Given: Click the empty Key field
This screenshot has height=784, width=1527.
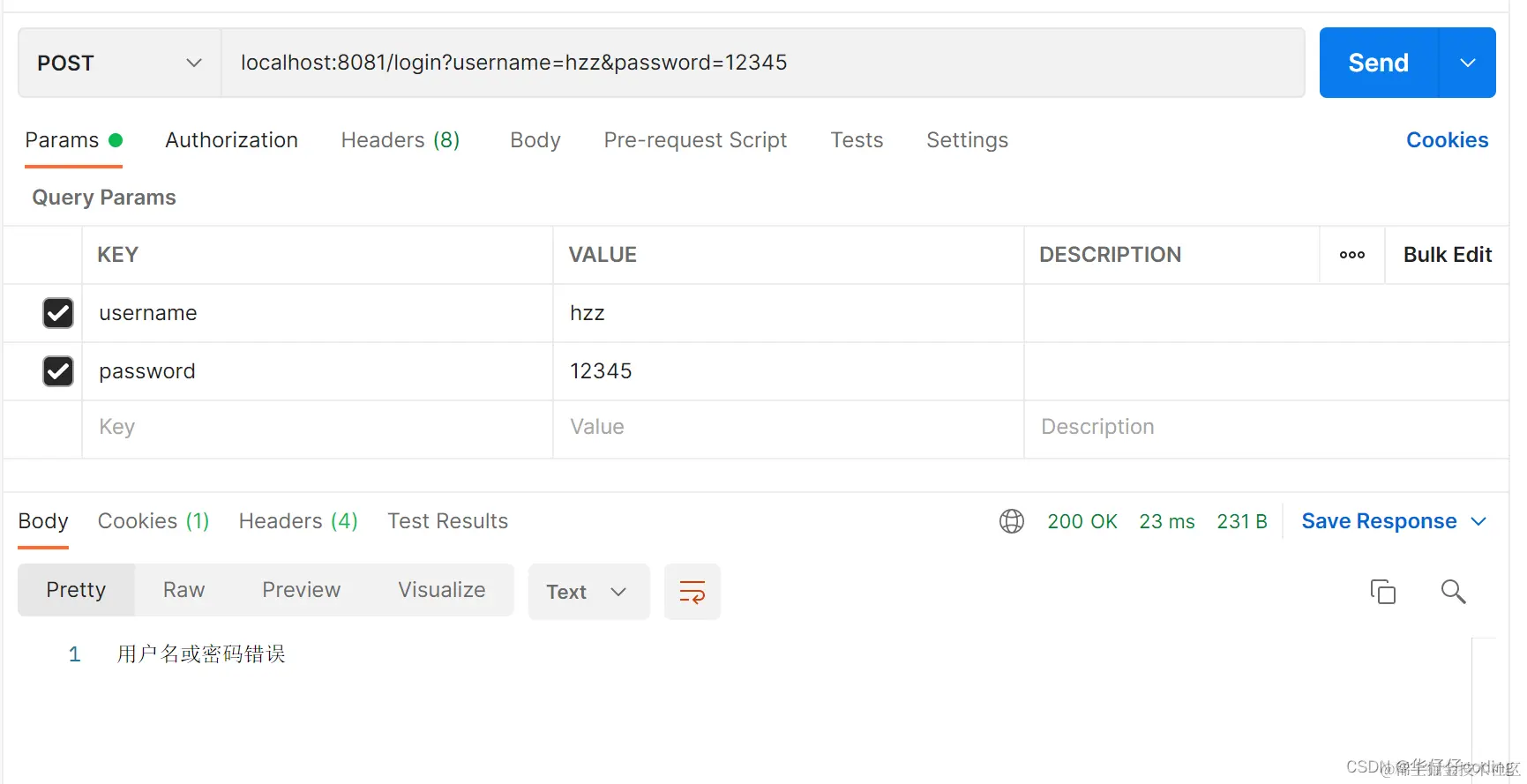Looking at the screenshot, I should (318, 428).
